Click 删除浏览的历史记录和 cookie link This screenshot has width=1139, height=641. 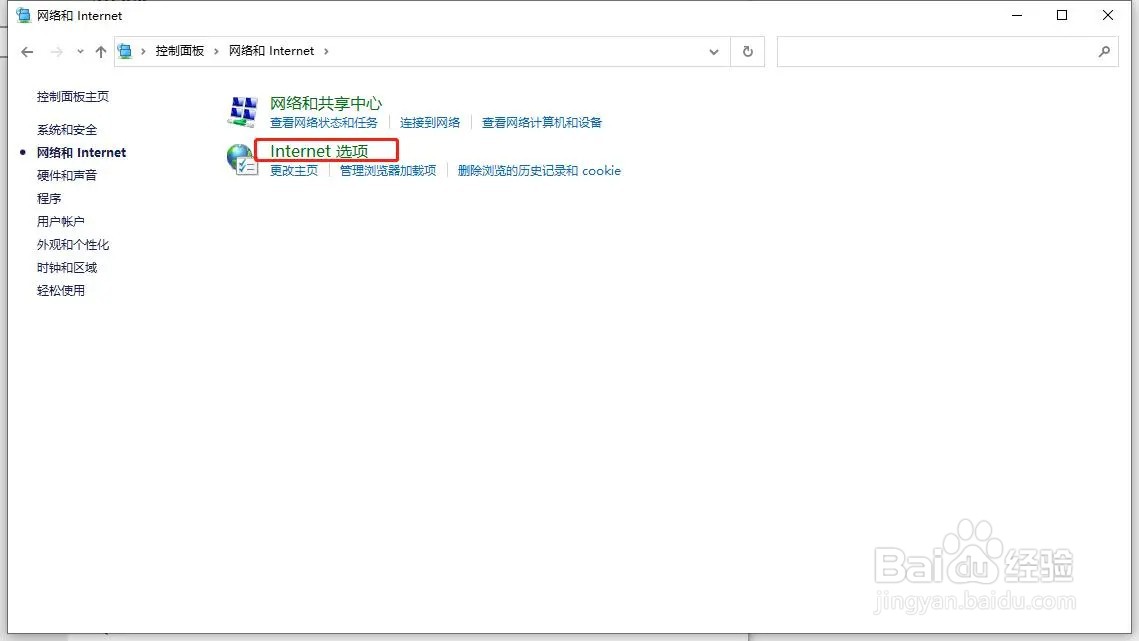tap(539, 171)
